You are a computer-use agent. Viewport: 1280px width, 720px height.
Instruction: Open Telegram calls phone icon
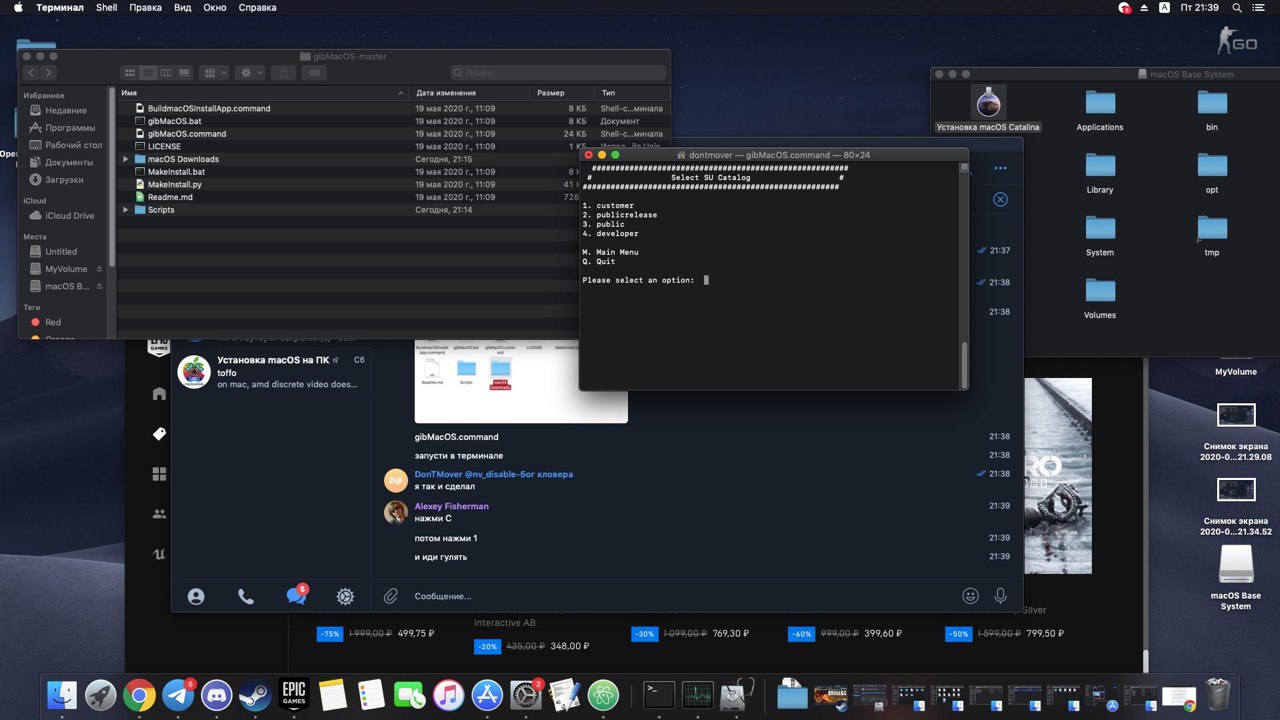coord(246,596)
